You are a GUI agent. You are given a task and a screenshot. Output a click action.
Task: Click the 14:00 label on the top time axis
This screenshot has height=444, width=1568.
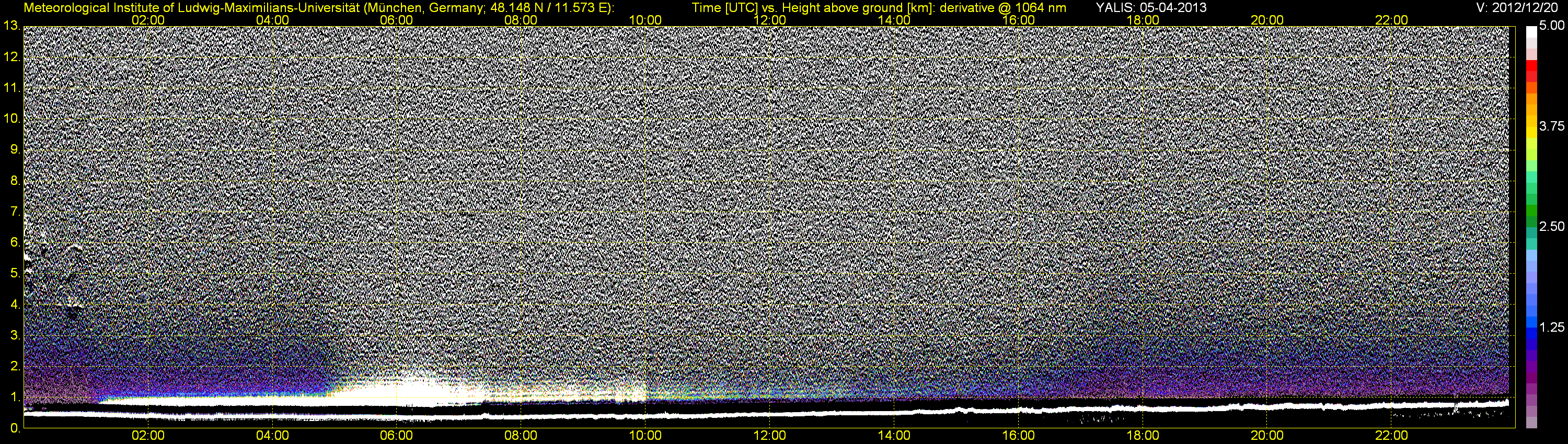pos(894,20)
